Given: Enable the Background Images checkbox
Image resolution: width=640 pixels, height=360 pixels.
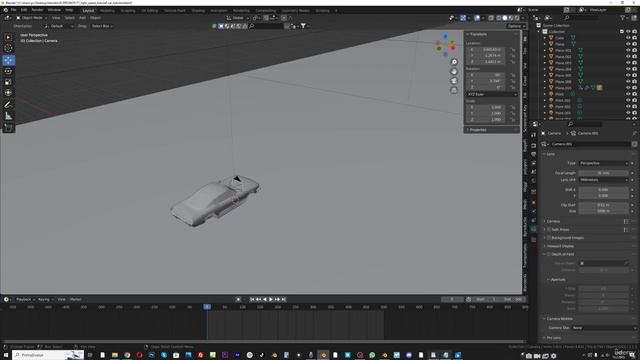Looking at the screenshot, I should pyautogui.click(x=549, y=238).
